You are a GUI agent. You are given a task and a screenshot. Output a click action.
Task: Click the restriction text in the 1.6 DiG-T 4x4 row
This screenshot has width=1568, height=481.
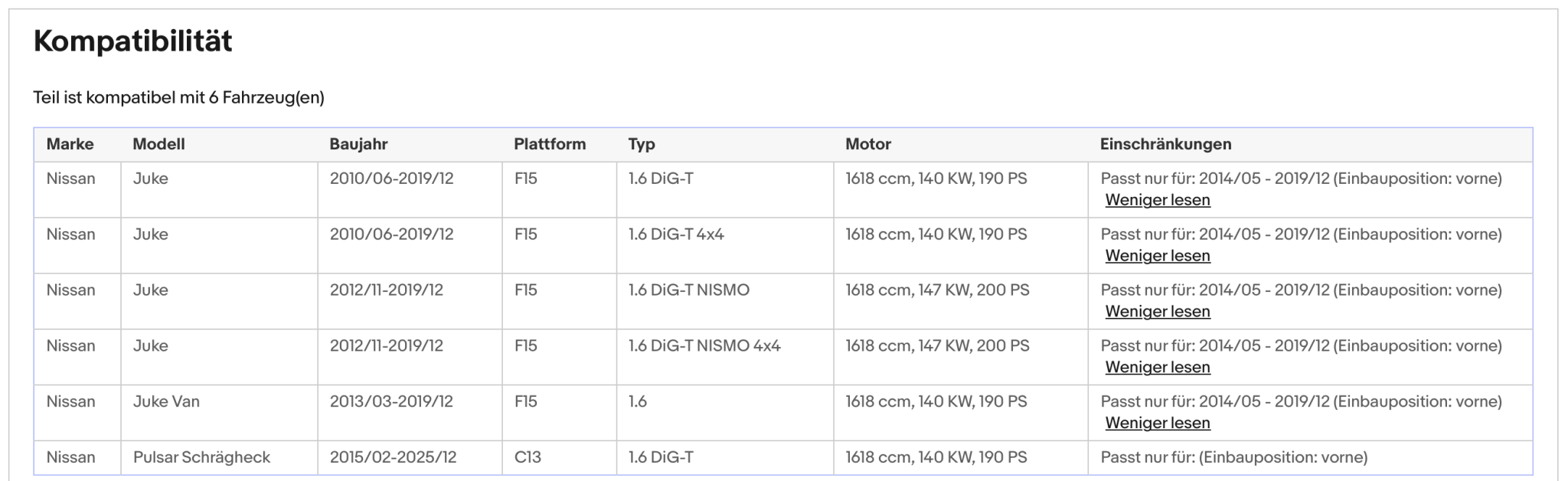click(x=1301, y=234)
